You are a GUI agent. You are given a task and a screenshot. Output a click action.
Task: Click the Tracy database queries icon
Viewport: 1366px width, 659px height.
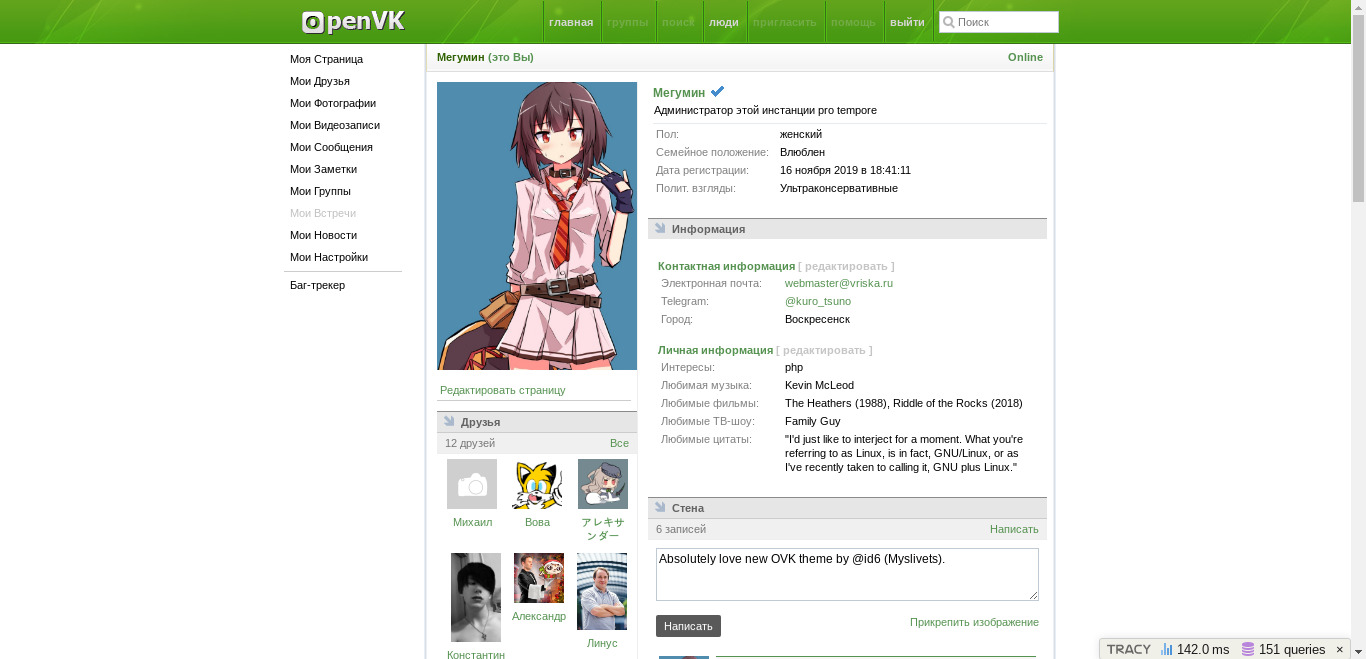coord(1248,649)
